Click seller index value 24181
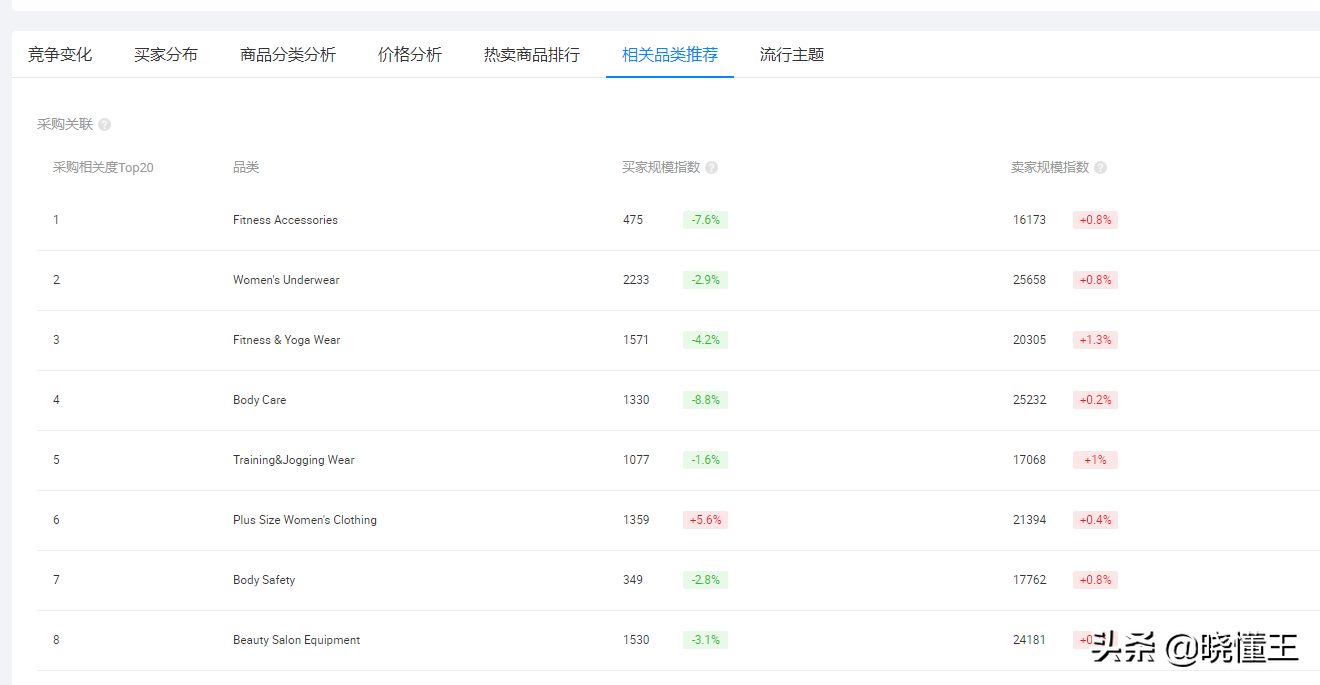Image resolution: width=1320 pixels, height=685 pixels. coord(1029,640)
